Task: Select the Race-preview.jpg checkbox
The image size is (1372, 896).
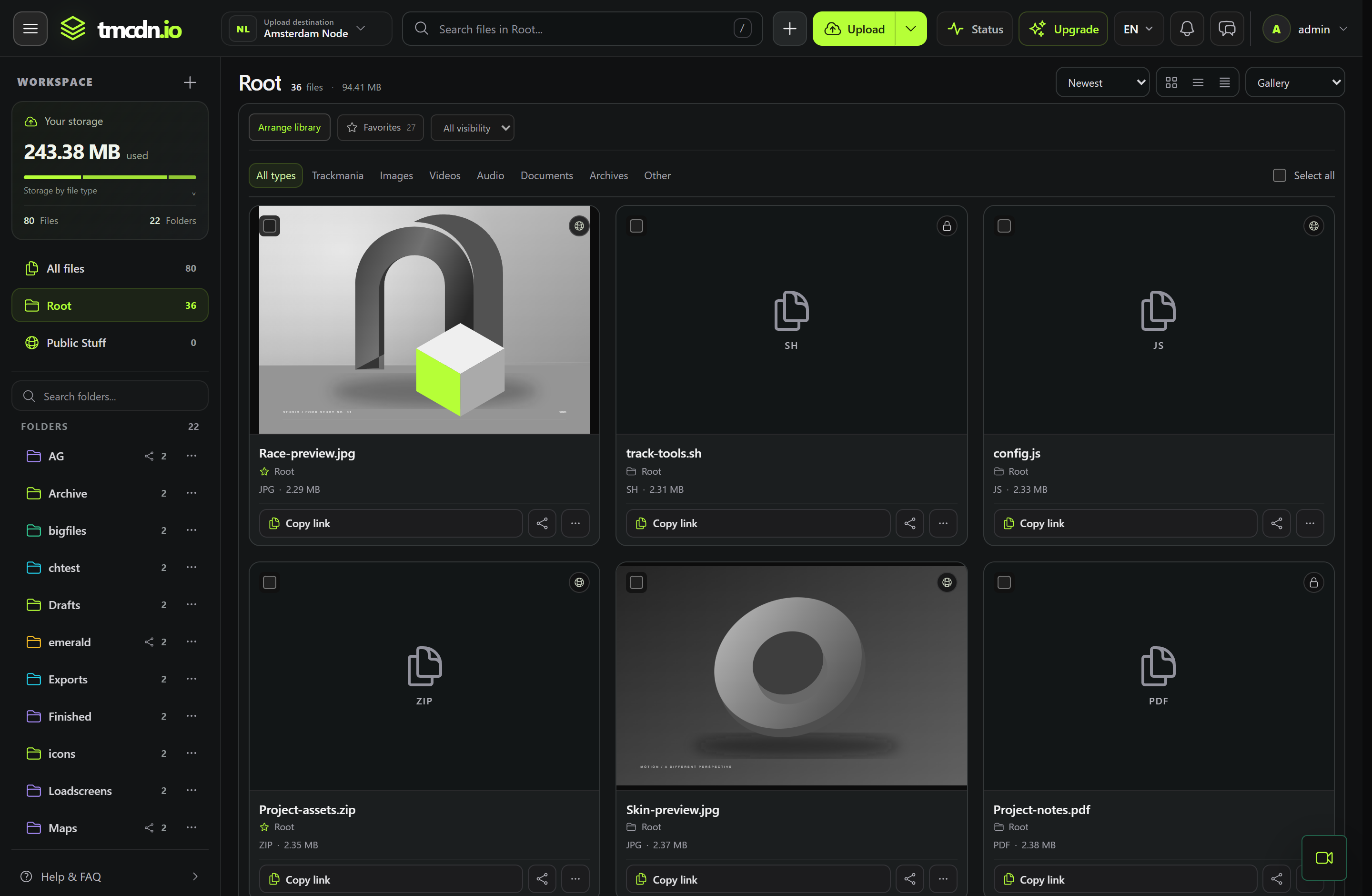Action: (269, 226)
